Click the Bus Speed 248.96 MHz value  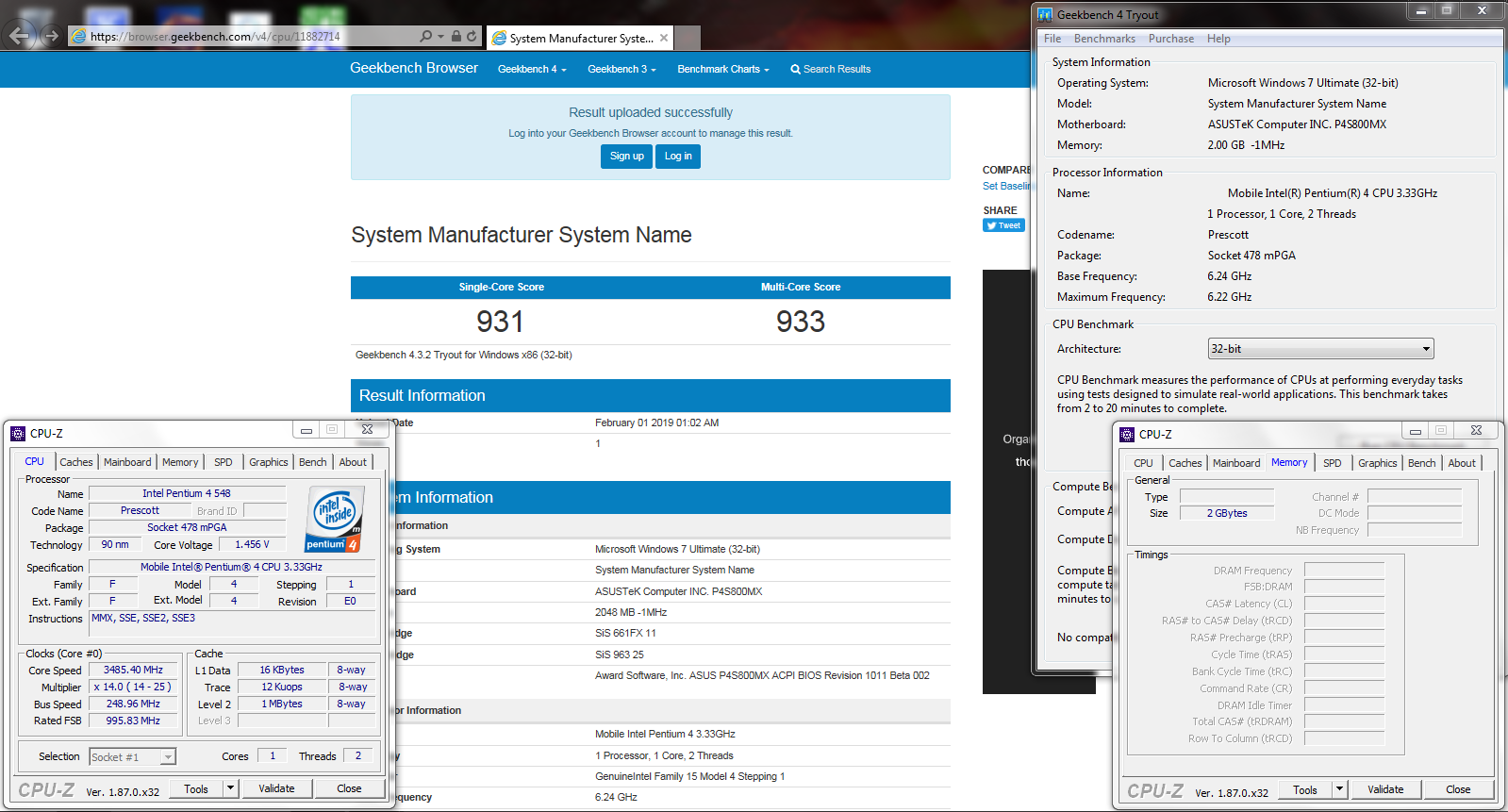pos(133,704)
